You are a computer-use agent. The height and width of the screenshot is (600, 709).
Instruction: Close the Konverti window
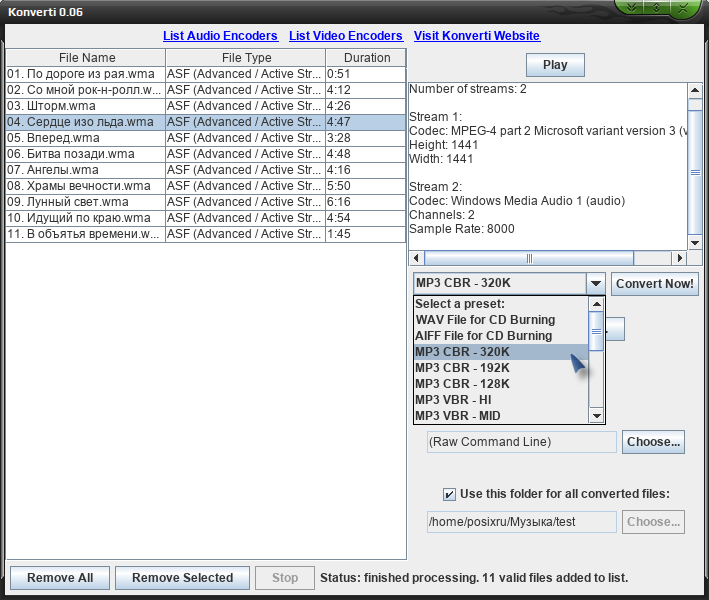point(682,7)
